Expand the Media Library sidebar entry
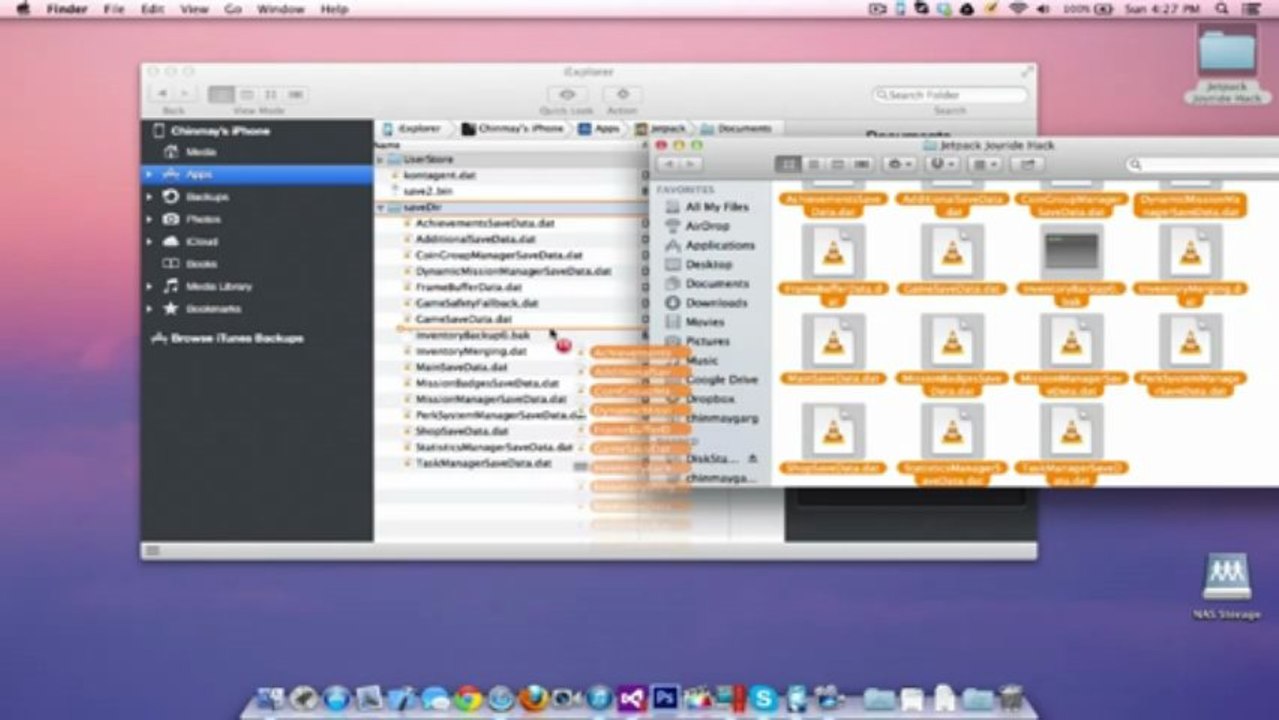 [x=149, y=286]
